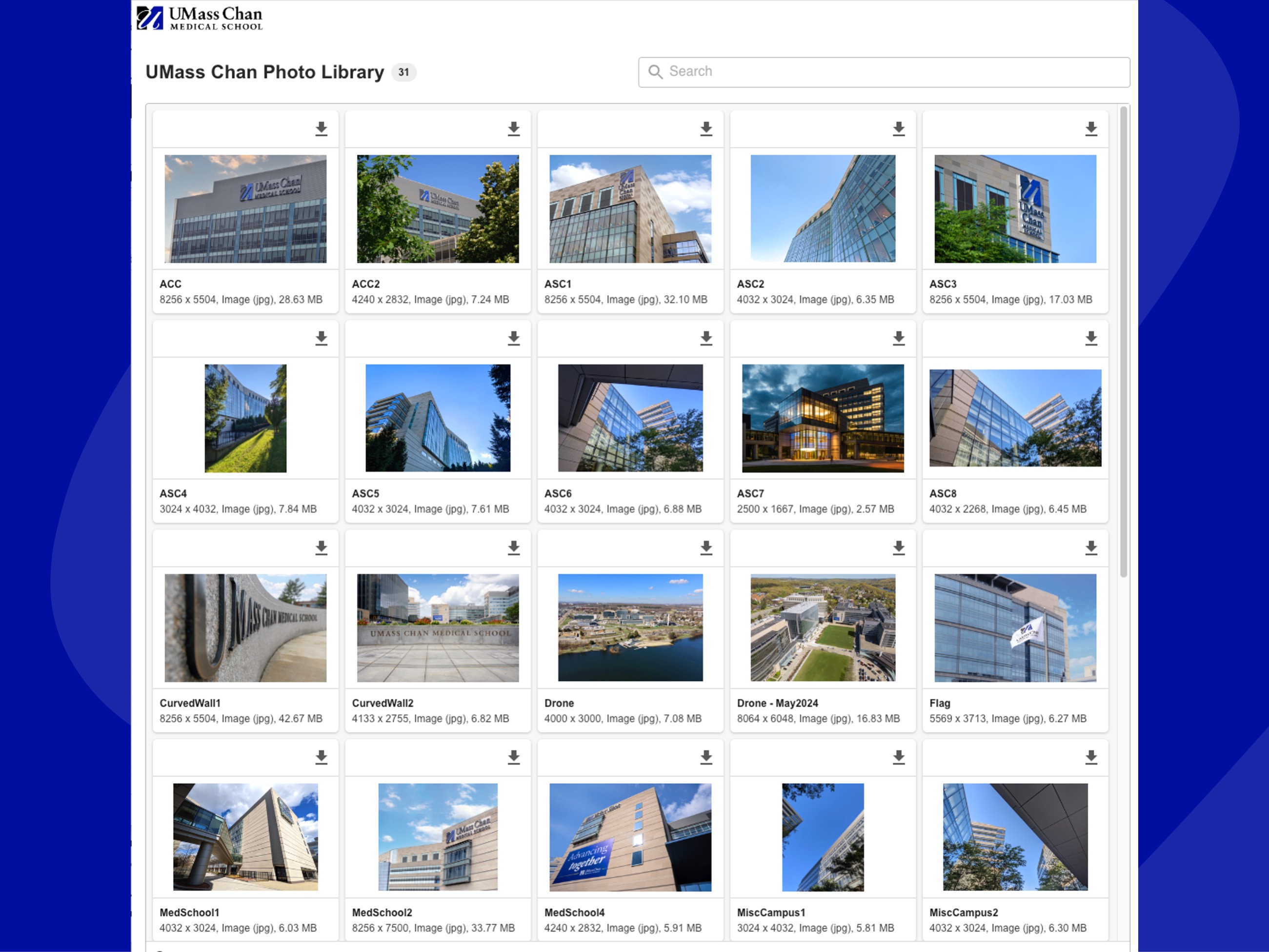The width and height of the screenshot is (1269, 952).
Task: Download the ASC7 night photo
Action: click(899, 339)
